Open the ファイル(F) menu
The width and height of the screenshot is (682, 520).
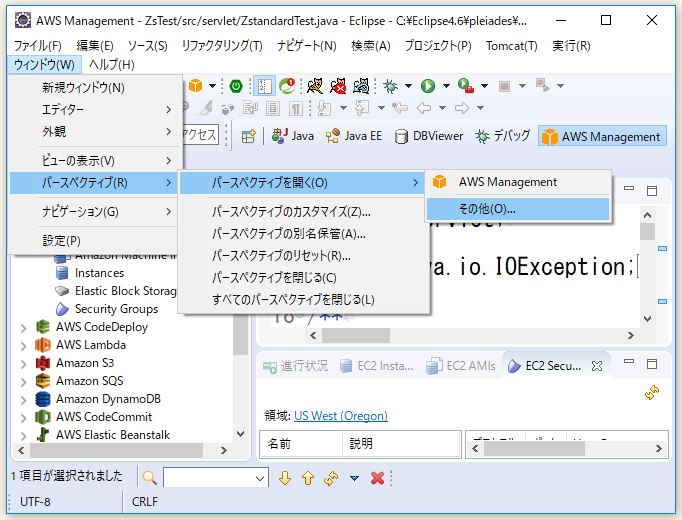pos(37,46)
